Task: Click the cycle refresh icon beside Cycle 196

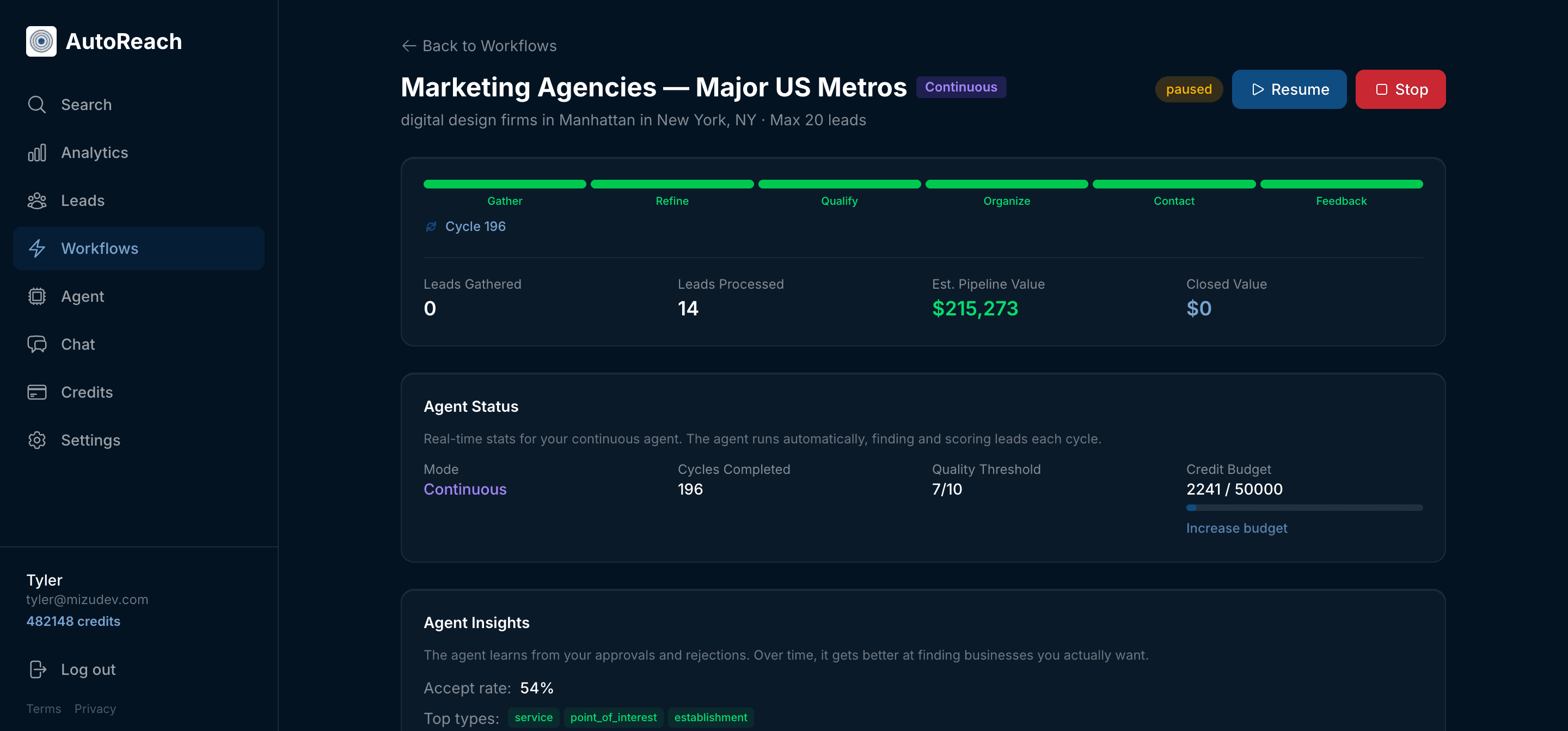Action: tap(431, 226)
